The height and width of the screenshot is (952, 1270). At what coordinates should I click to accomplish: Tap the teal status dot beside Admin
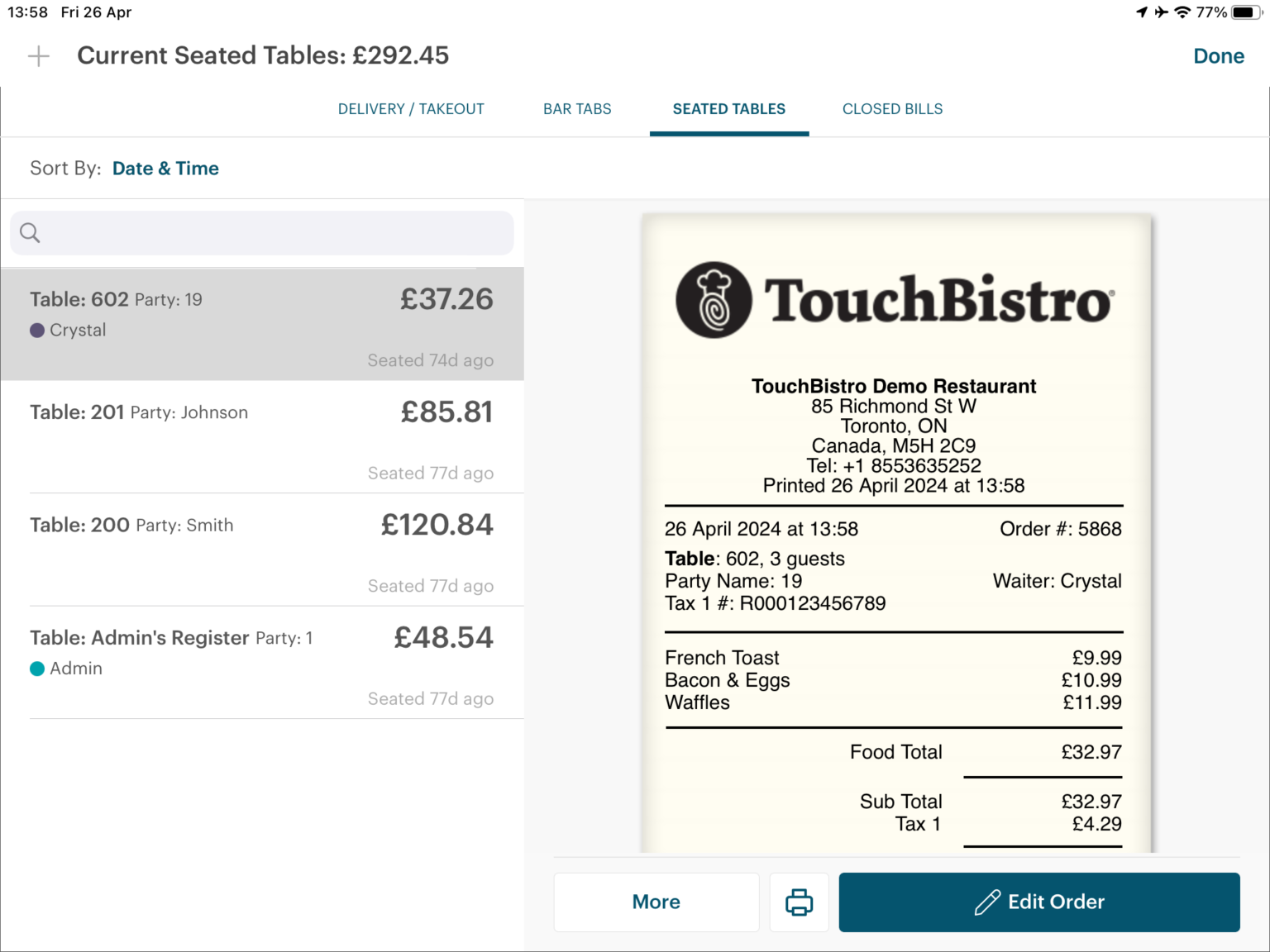click(37, 668)
